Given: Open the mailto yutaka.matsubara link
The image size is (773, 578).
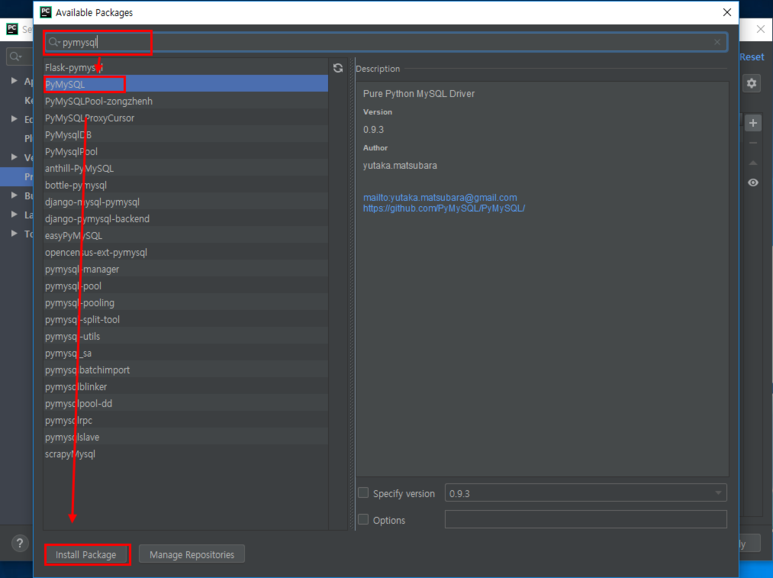Looking at the screenshot, I should (440, 197).
